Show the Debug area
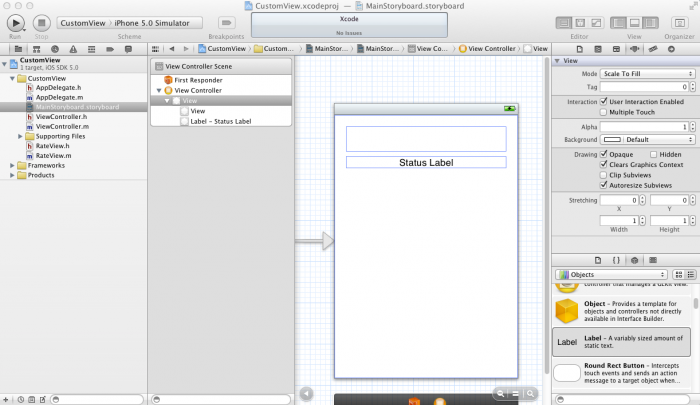This screenshot has height=405, width=700. pyautogui.click(x=634, y=23)
